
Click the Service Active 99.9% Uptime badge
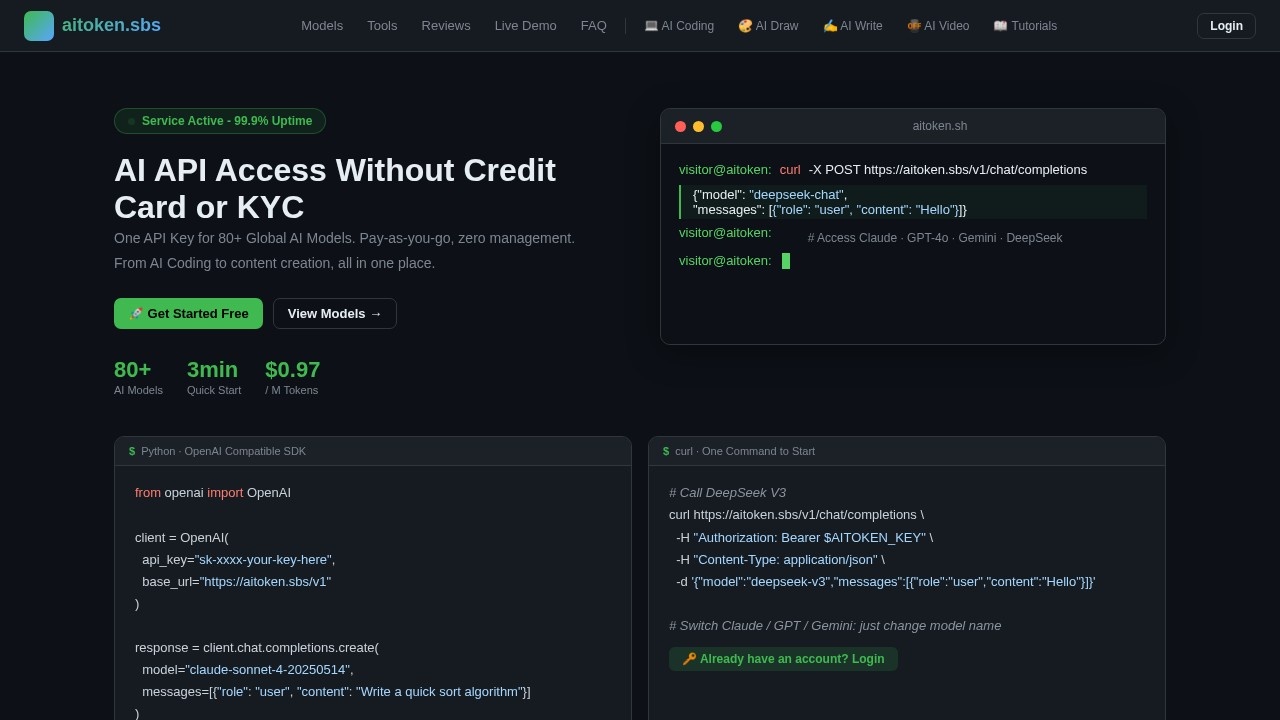pyautogui.click(x=220, y=121)
